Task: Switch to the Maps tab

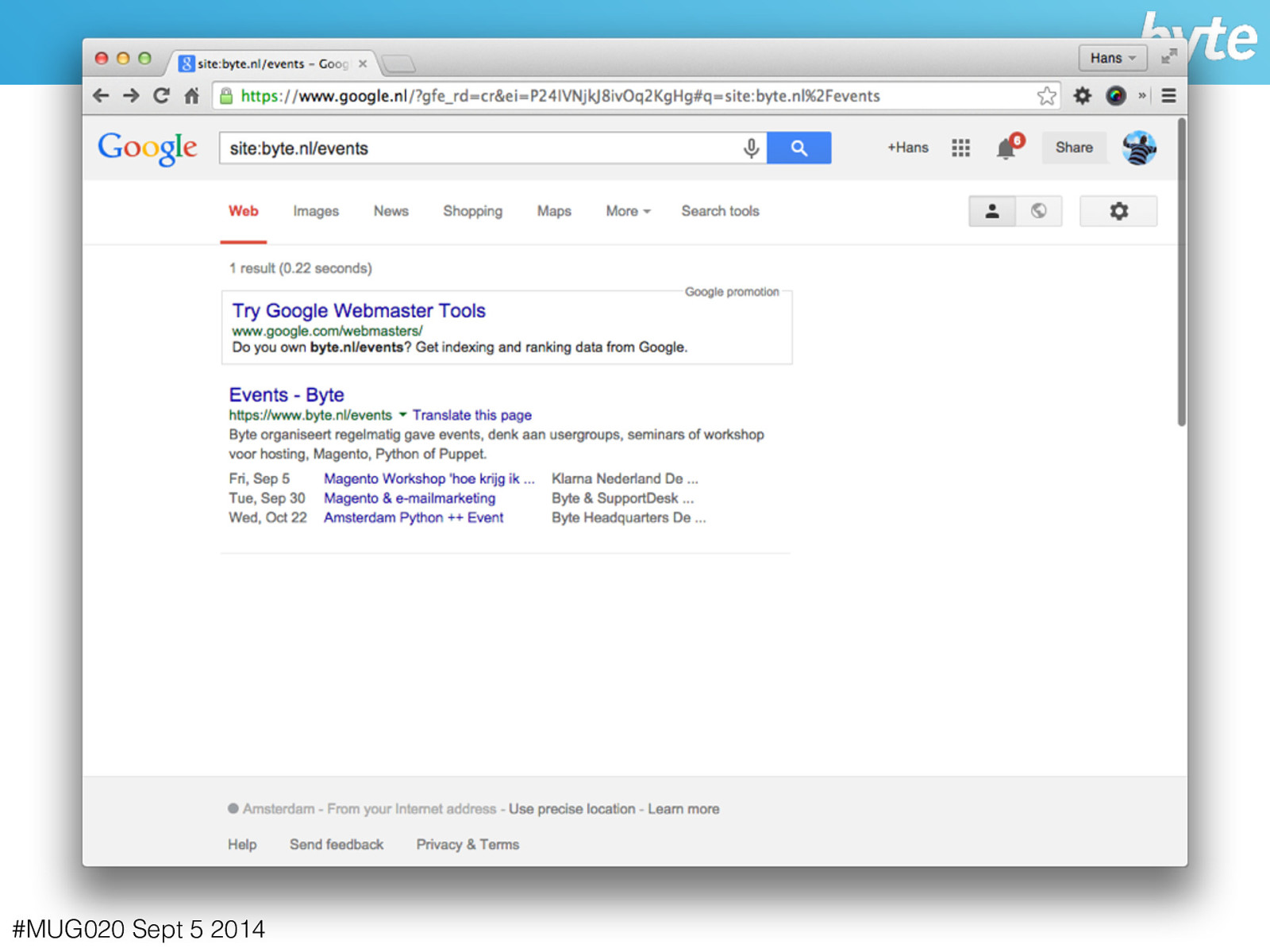Action: click(x=554, y=211)
